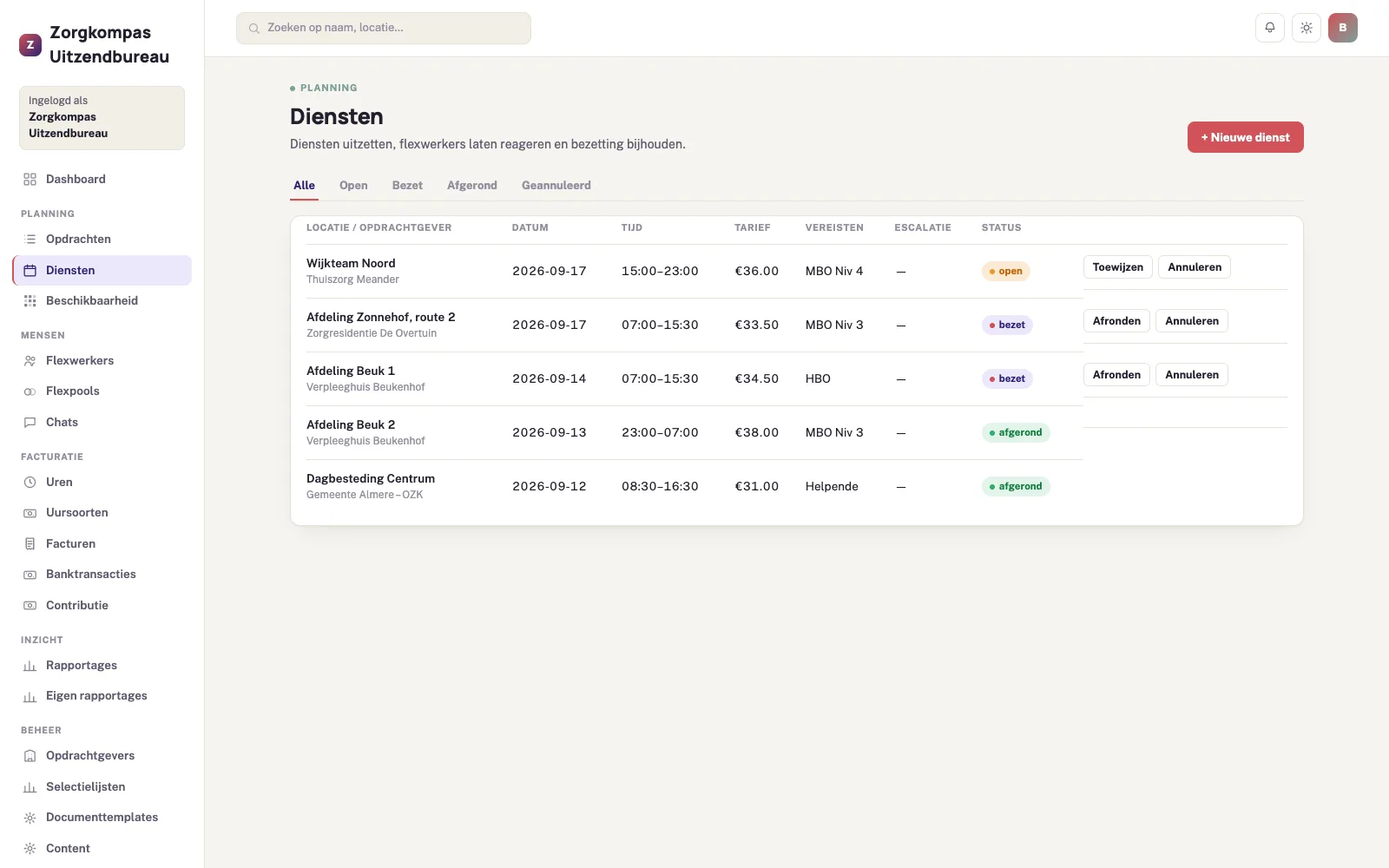Click the Afdeling Zonnehof, route 2 name
The width and height of the screenshot is (1389, 868).
coord(381,317)
